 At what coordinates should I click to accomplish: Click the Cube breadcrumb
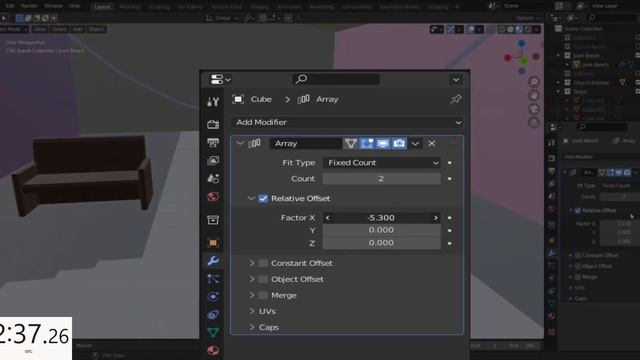[261, 99]
